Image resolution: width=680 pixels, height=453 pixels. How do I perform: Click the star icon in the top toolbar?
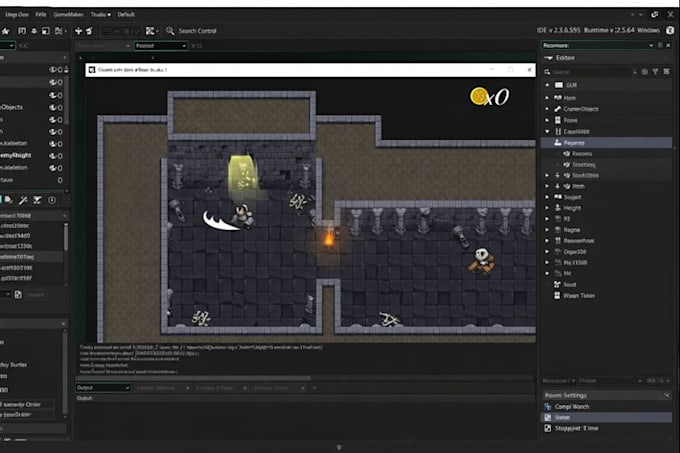coord(5,31)
